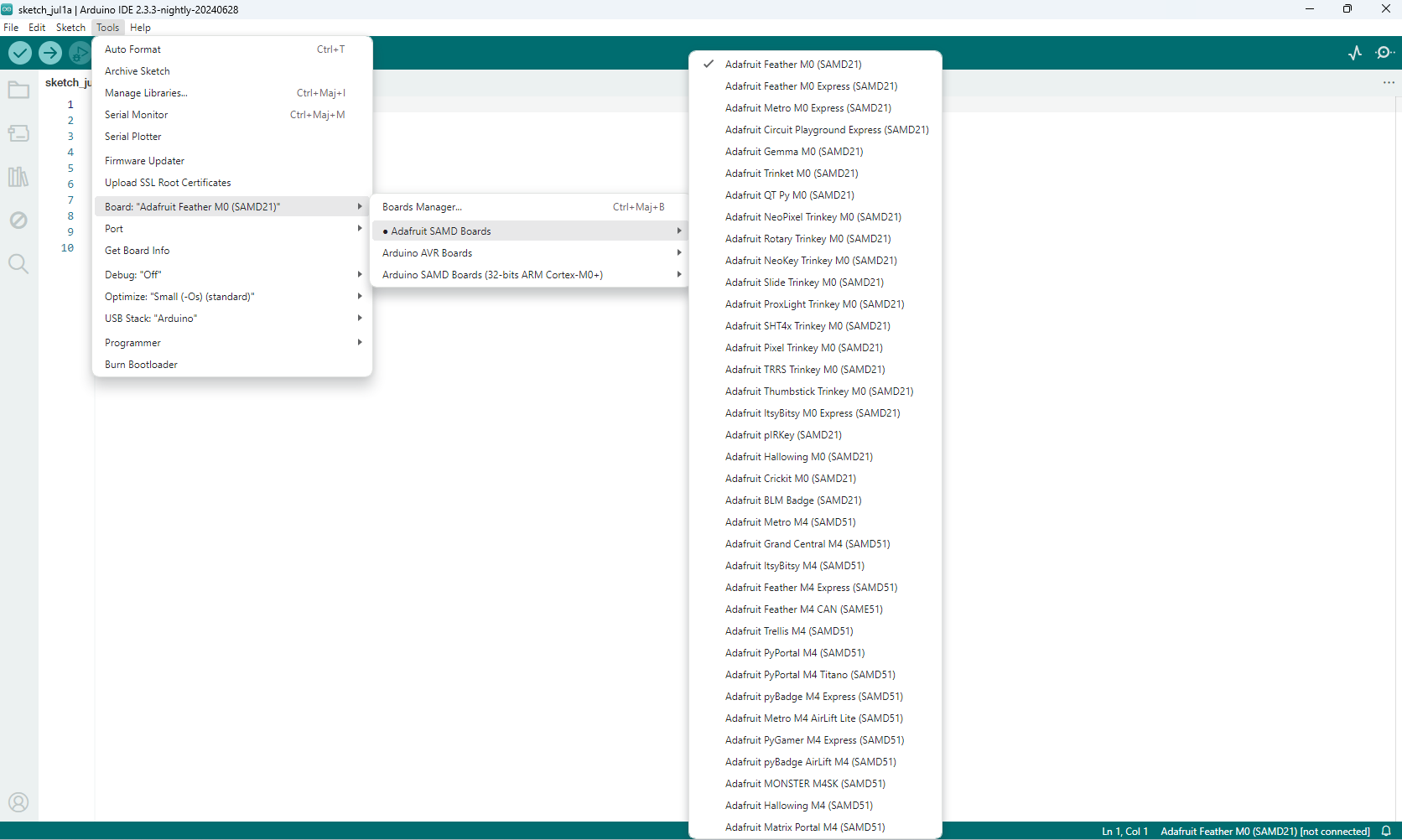Choose Auto Format
This screenshot has width=1402, height=840.
pos(232,49)
